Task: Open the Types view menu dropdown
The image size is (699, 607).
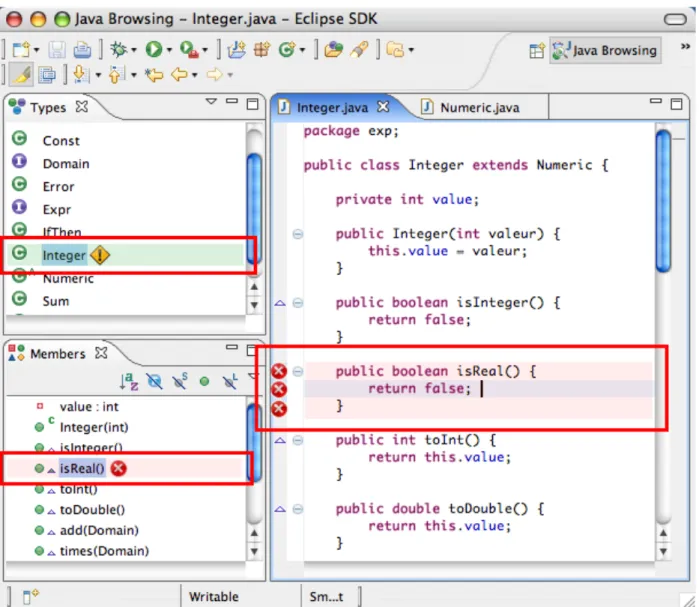Action: tap(211, 102)
